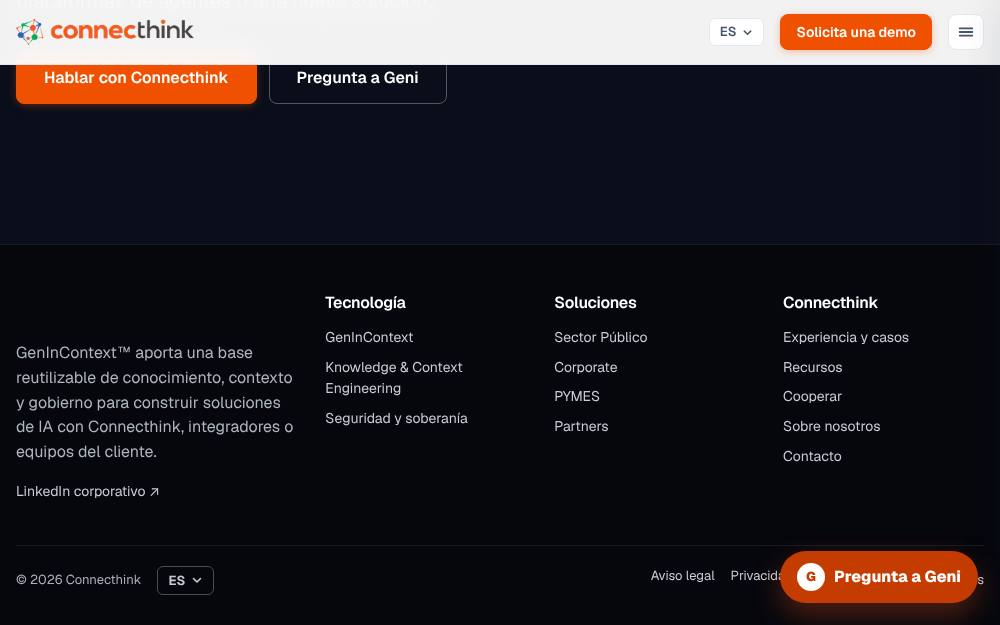The width and height of the screenshot is (1000, 625).
Task: Click the Solicita una demo button
Action: (856, 32)
